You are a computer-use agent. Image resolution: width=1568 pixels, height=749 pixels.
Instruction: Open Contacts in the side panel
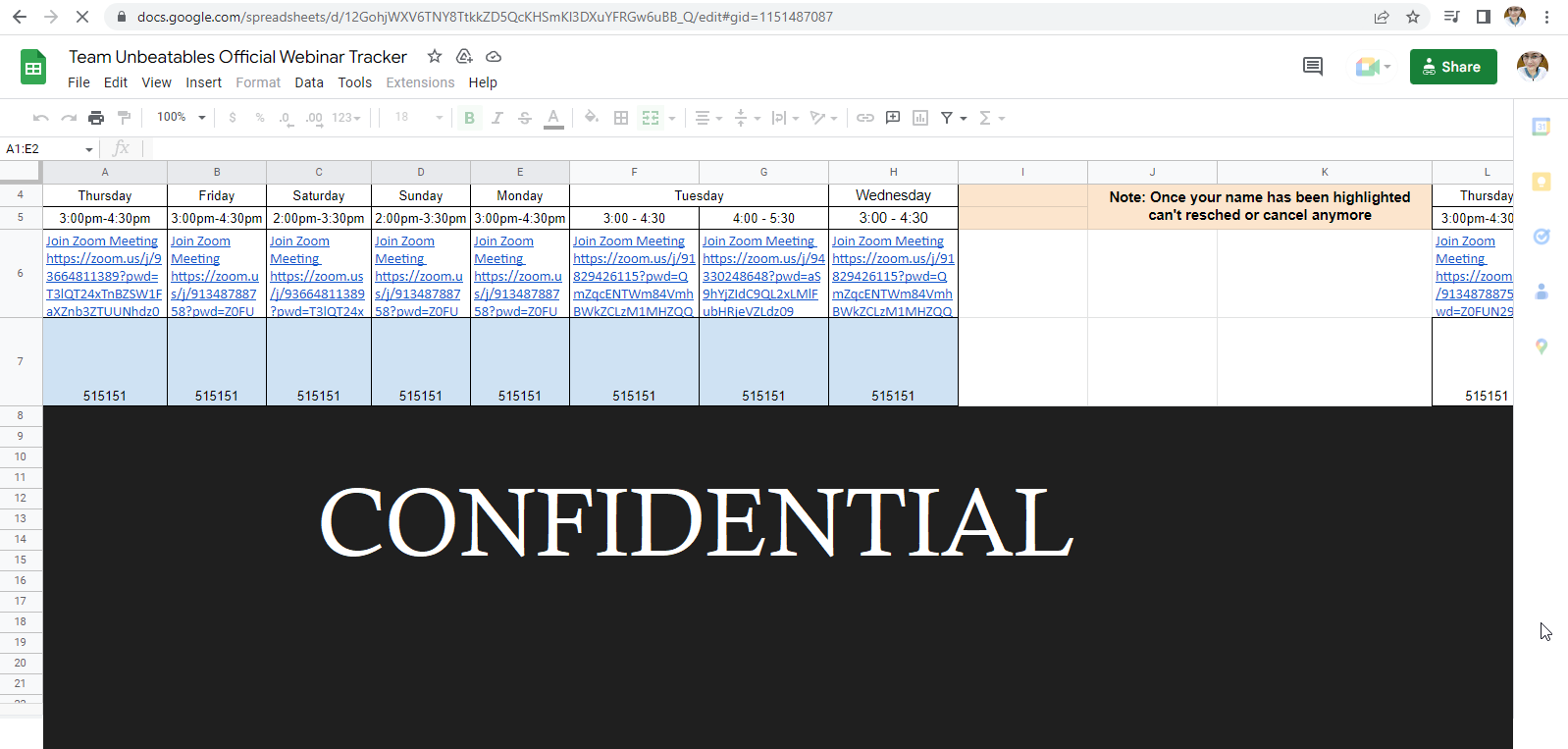click(x=1542, y=292)
